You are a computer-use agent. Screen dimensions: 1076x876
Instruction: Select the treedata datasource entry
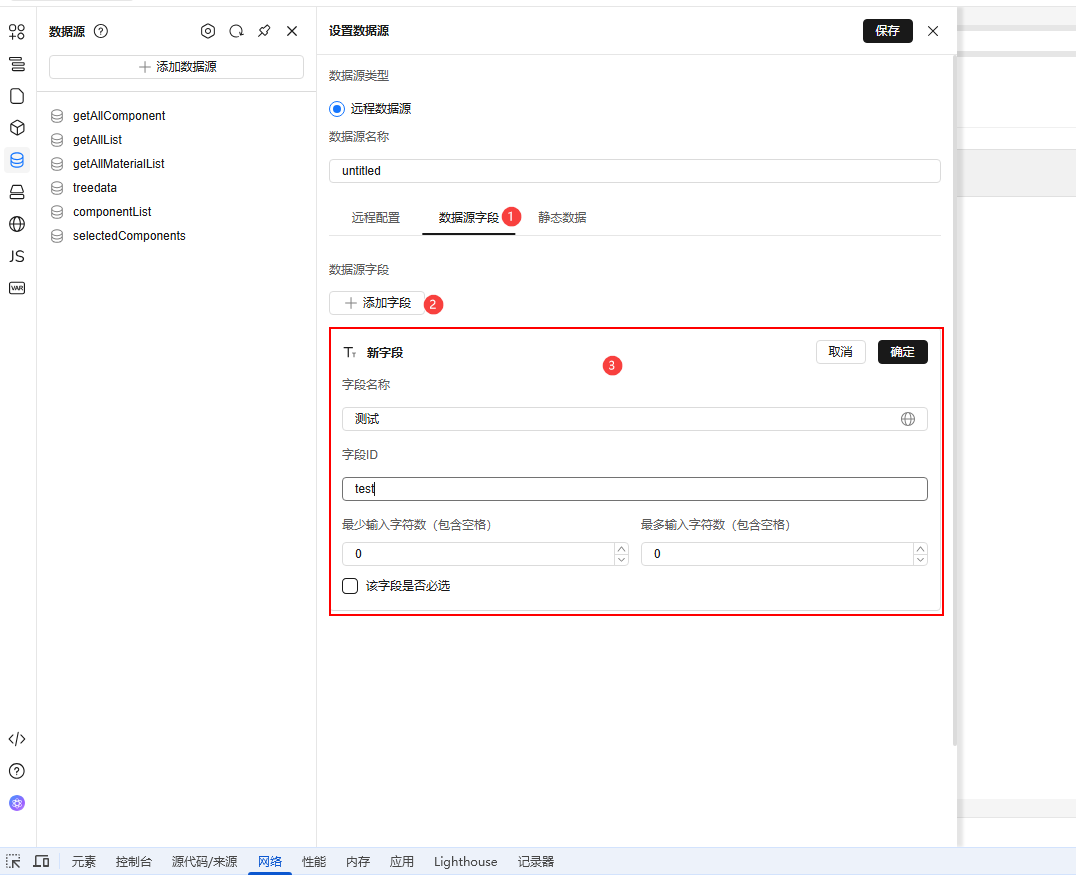point(95,187)
